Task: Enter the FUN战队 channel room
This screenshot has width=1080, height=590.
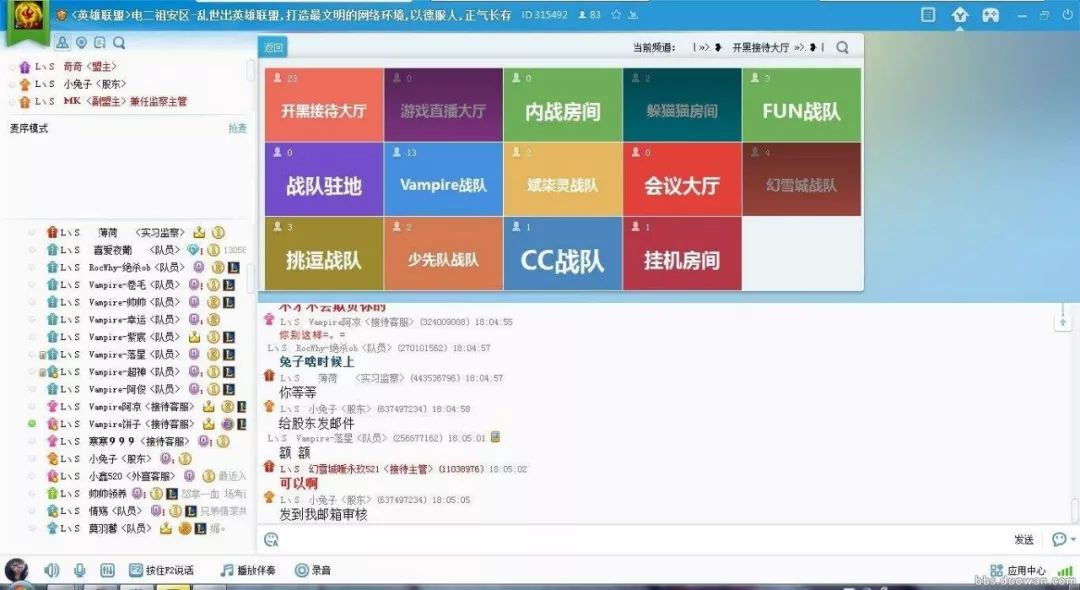Action: tap(801, 105)
